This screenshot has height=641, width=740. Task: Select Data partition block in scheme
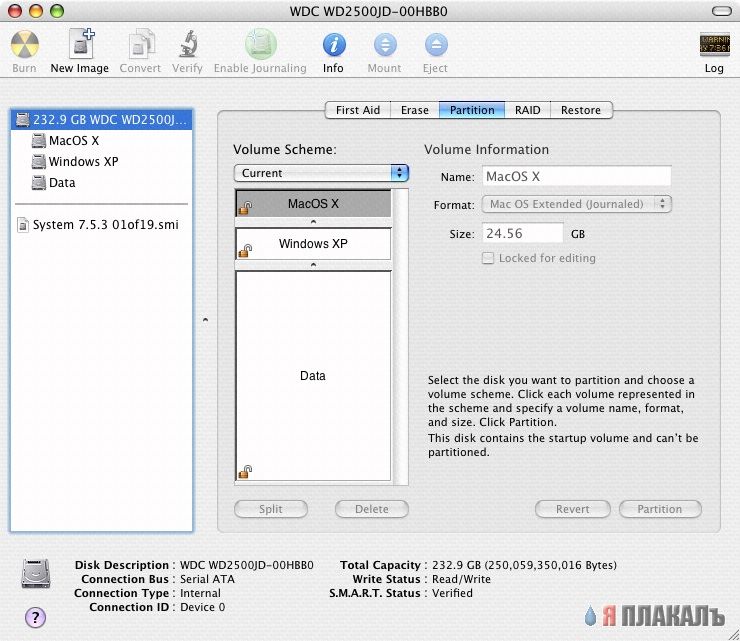(313, 376)
